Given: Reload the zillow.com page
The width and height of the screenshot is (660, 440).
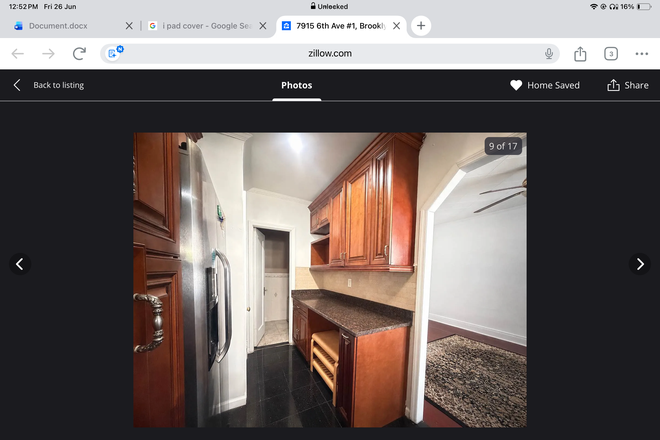Looking at the screenshot, I should pos(79,53).
